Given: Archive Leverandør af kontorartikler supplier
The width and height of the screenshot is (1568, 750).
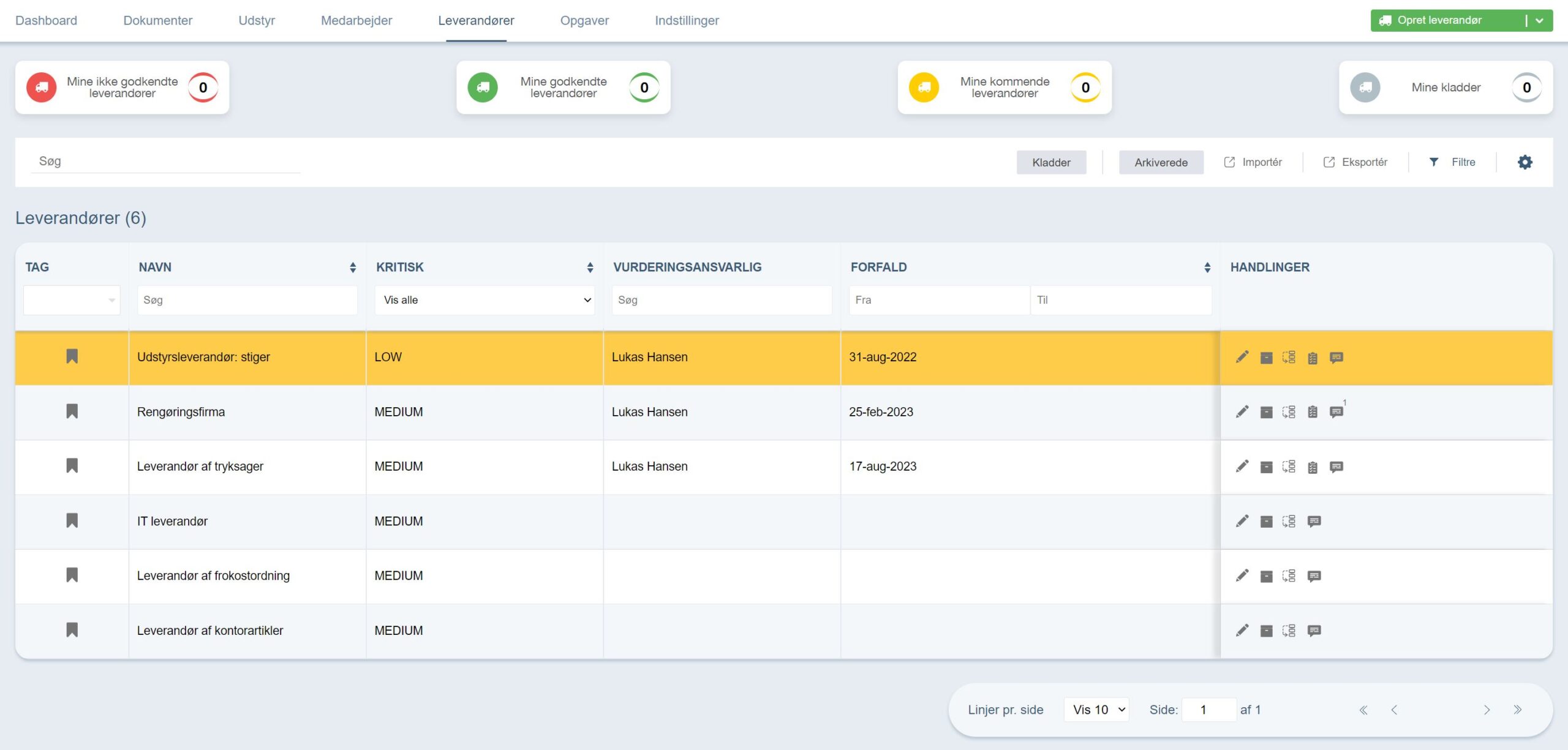Looking at the screenshot, I should point(1266,631).
